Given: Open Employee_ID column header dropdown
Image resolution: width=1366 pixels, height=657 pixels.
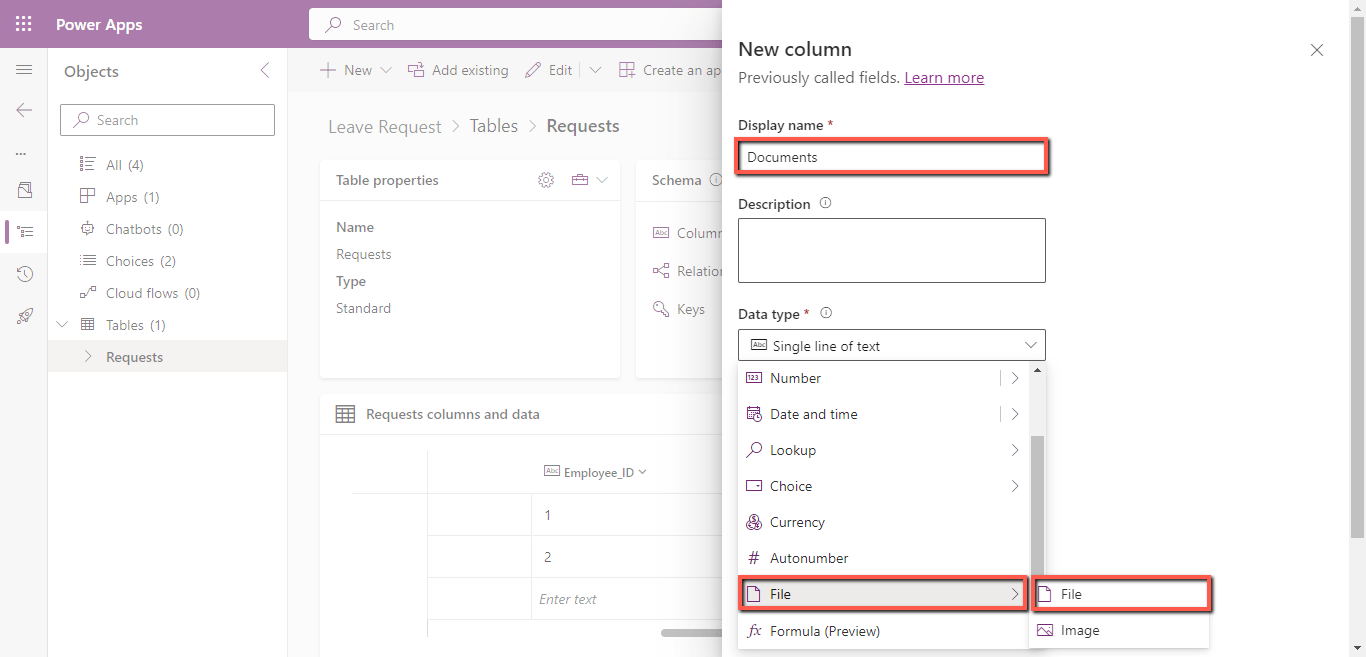Looking at the screenshot, I should [643, 472].
